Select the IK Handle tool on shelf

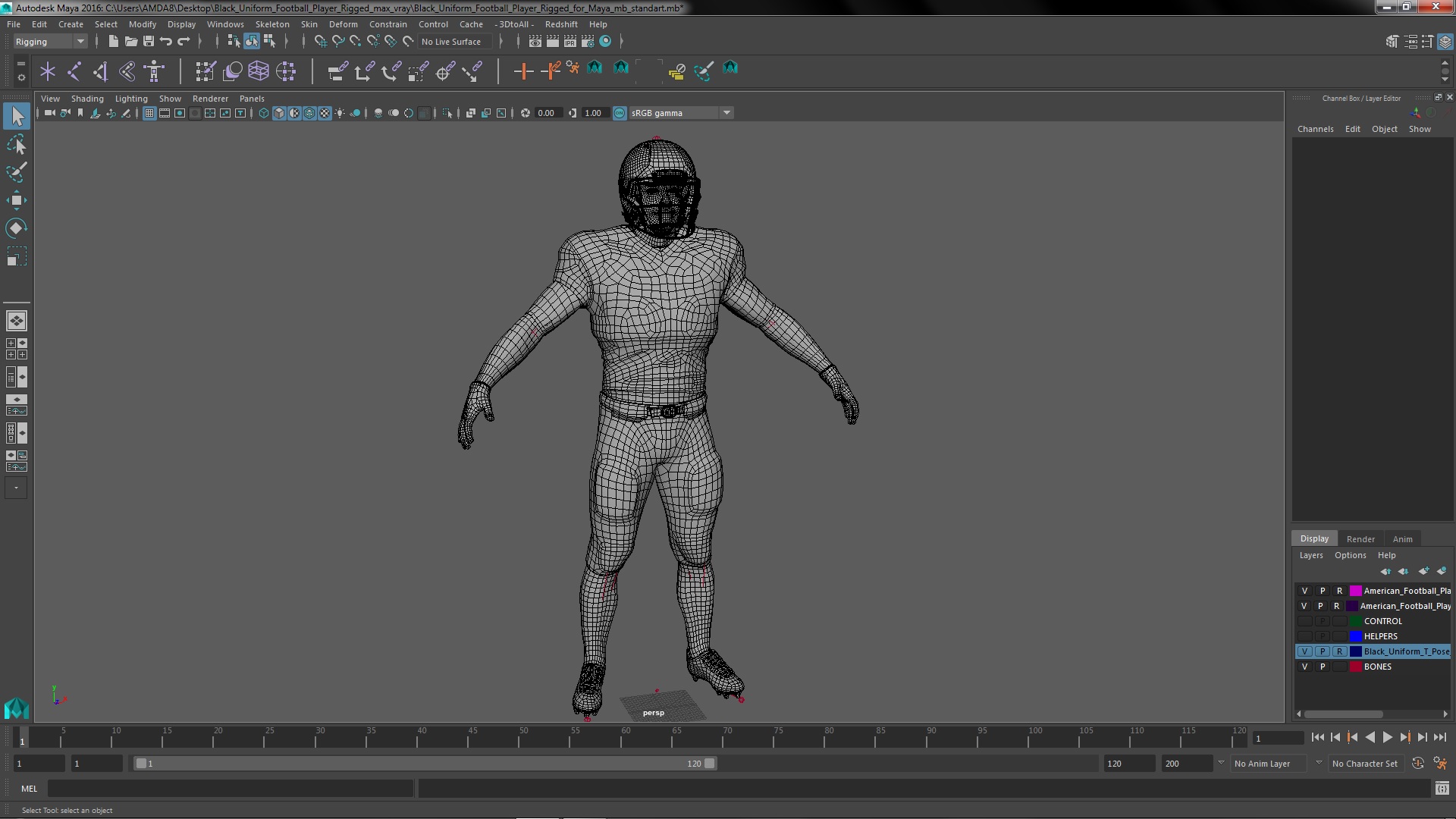point(101,71)
